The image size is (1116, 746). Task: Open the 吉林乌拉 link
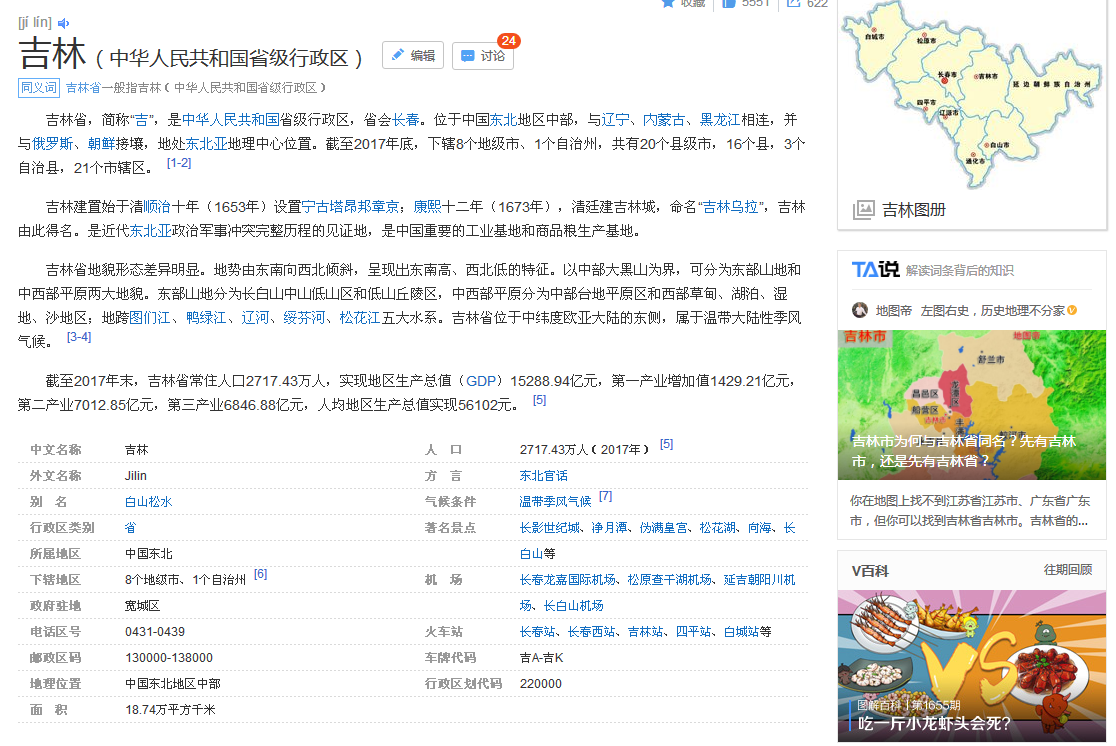coord(730,206)
